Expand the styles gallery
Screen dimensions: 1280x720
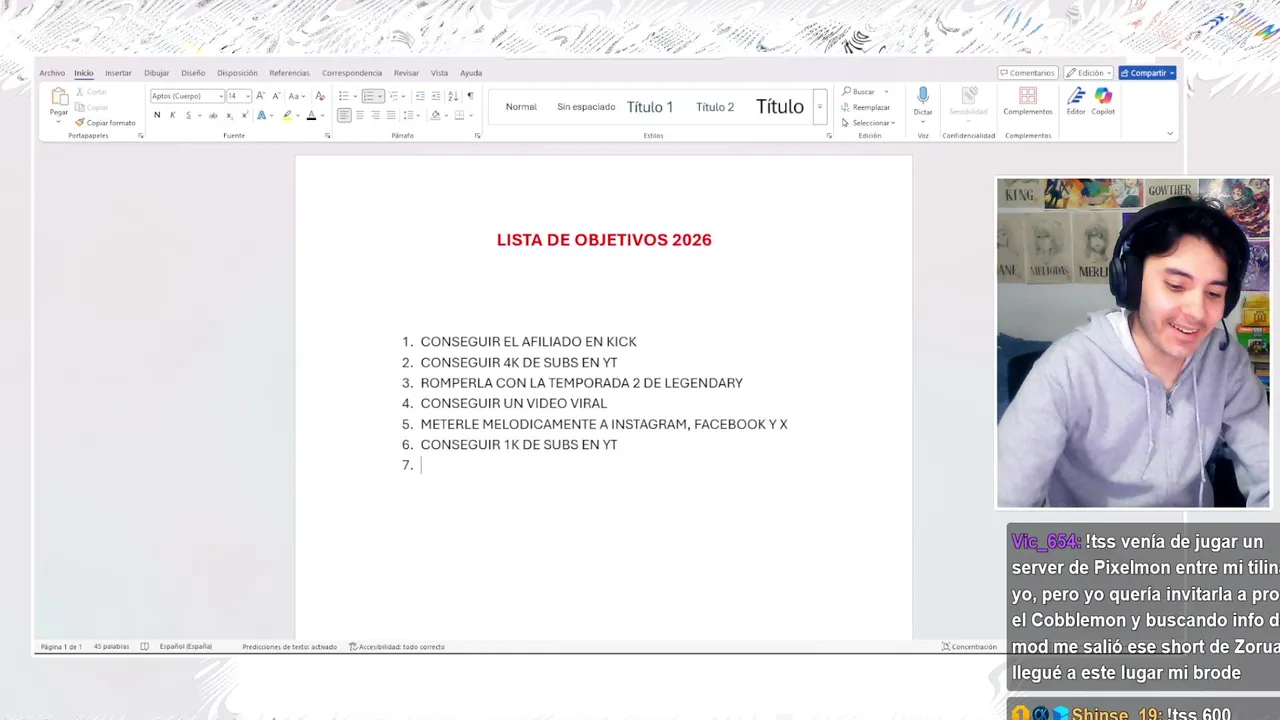click(x=819, y=107)
